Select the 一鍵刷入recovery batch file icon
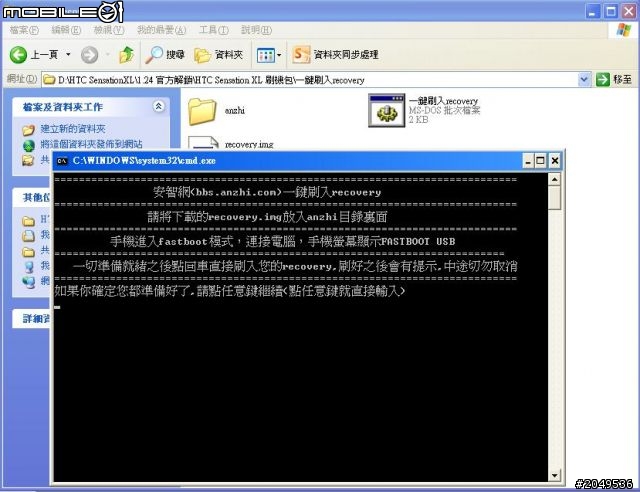640x492 pixels. point(387,110)
